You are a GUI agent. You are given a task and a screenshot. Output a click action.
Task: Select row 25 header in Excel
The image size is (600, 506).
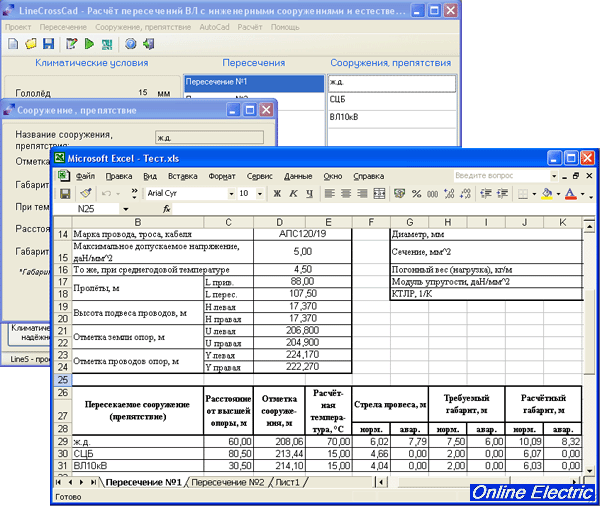(x=63, y=380)
